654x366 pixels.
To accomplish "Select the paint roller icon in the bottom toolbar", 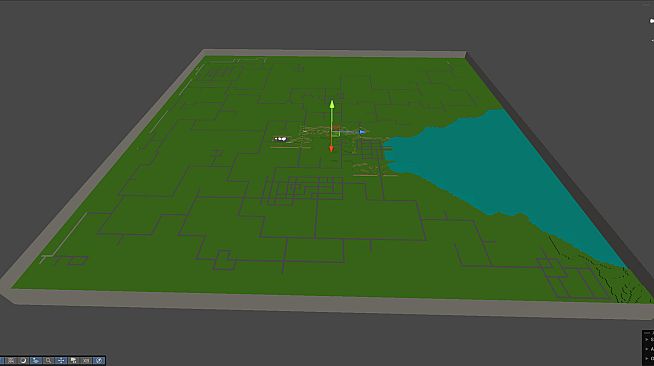I will point(73,361).
